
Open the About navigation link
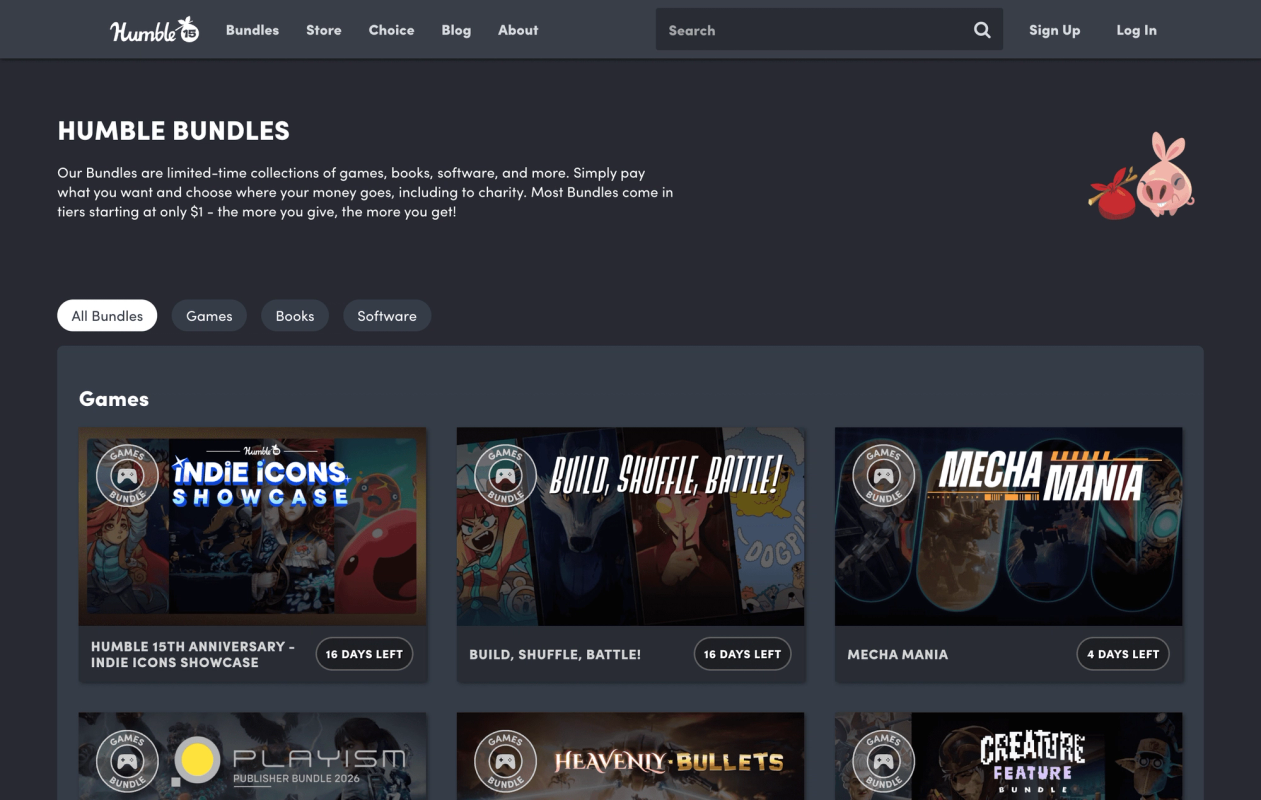tap(518, 30)
